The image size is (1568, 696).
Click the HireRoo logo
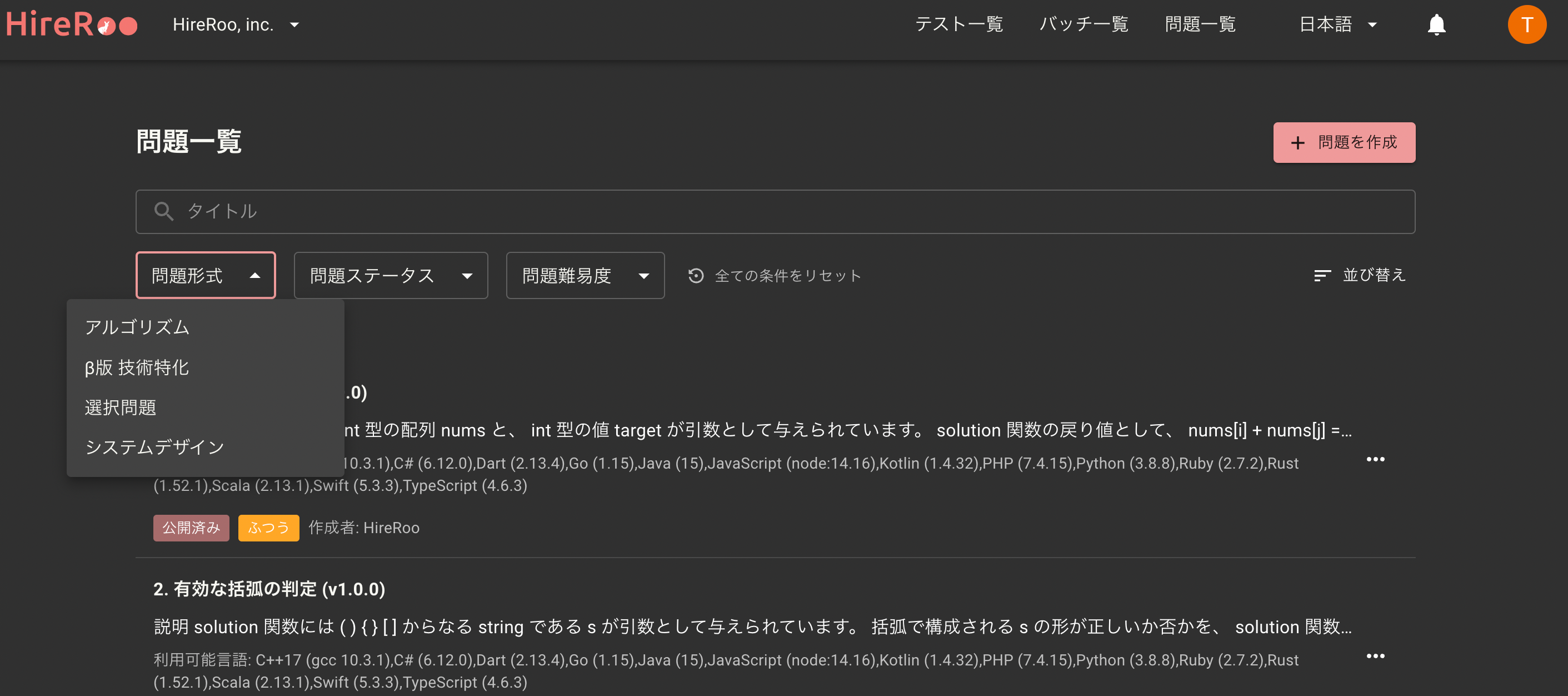click(72, 25)
